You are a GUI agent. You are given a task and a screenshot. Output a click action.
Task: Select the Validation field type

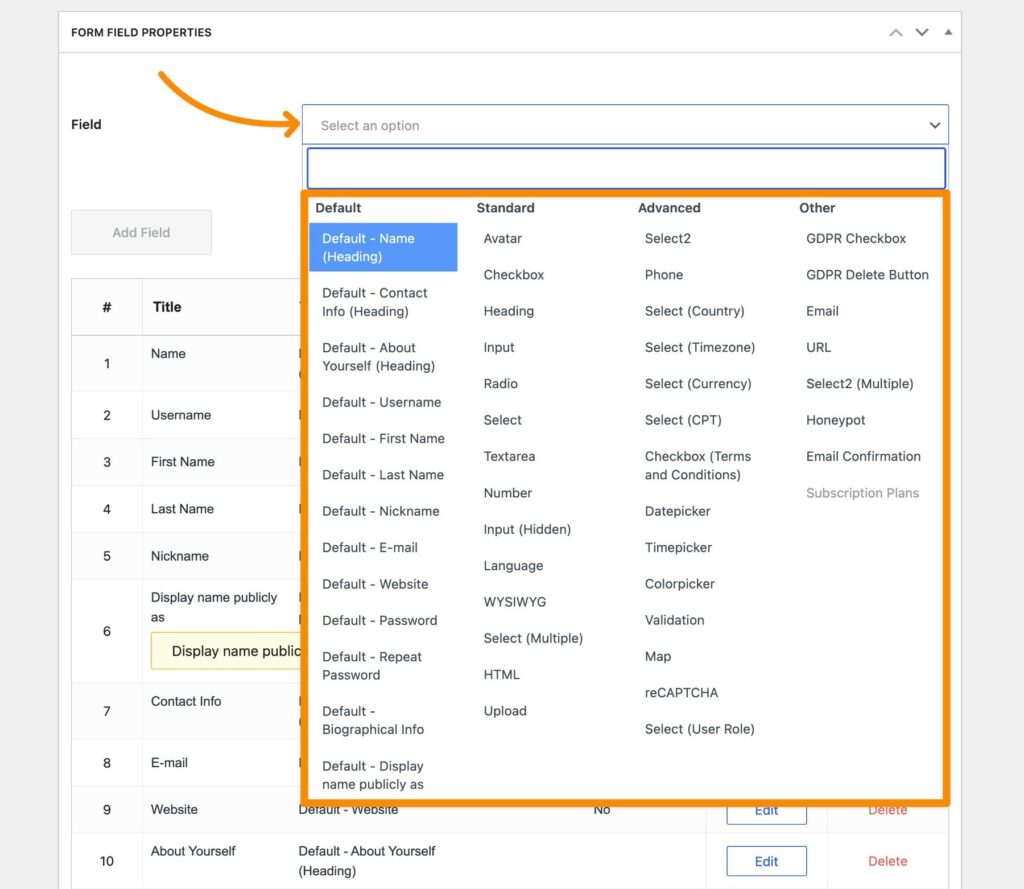point(675,621)
